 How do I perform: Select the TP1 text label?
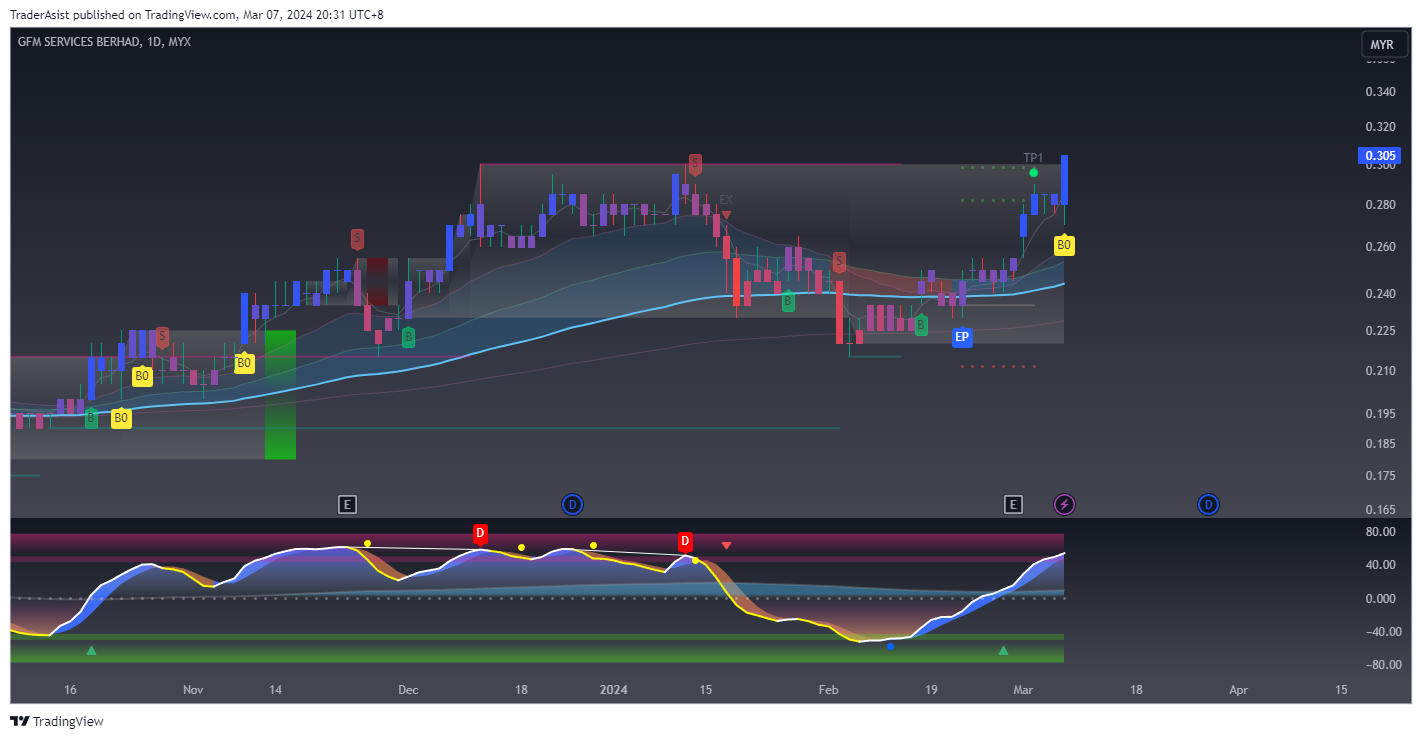coord(1033,158)
